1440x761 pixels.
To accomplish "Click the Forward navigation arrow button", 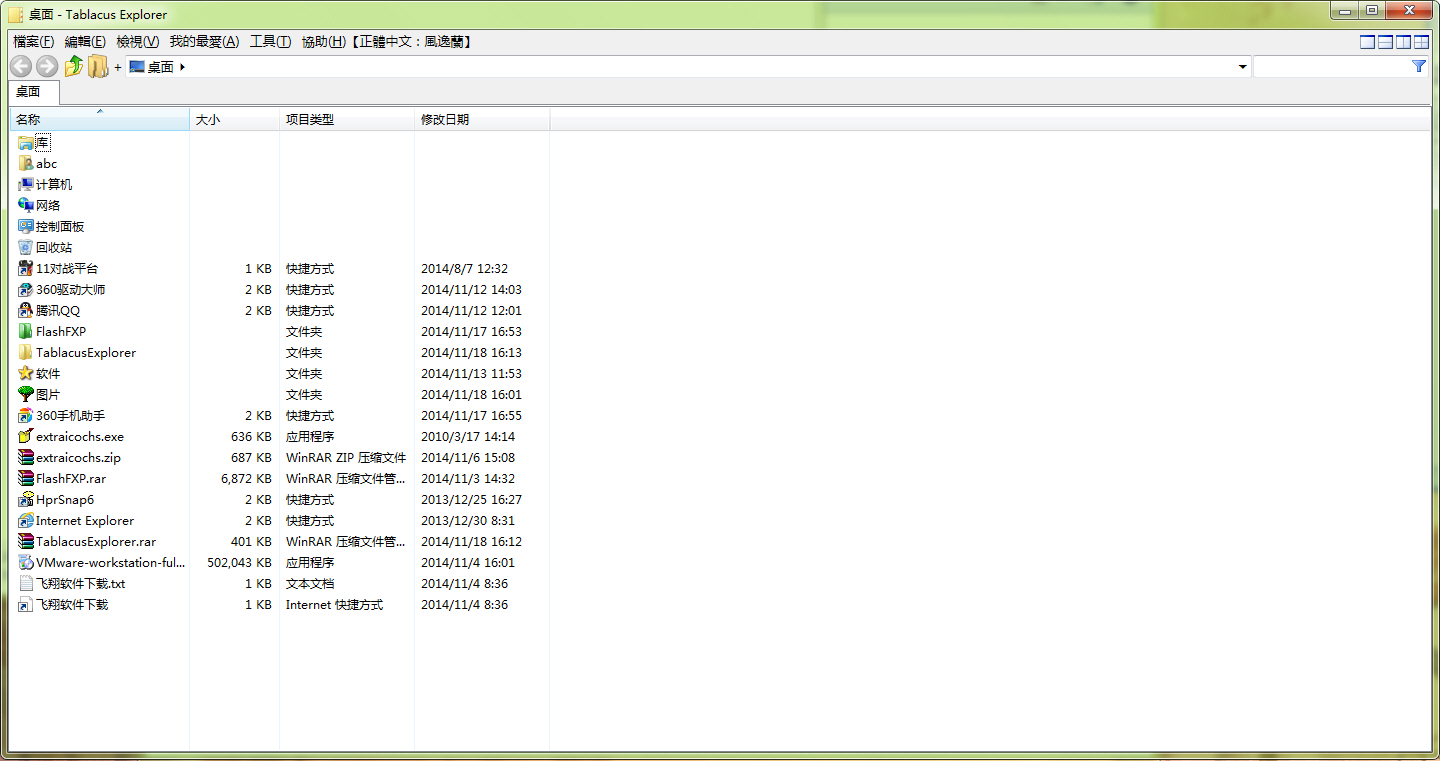I will pyautogui.click(x=47, y=66).
